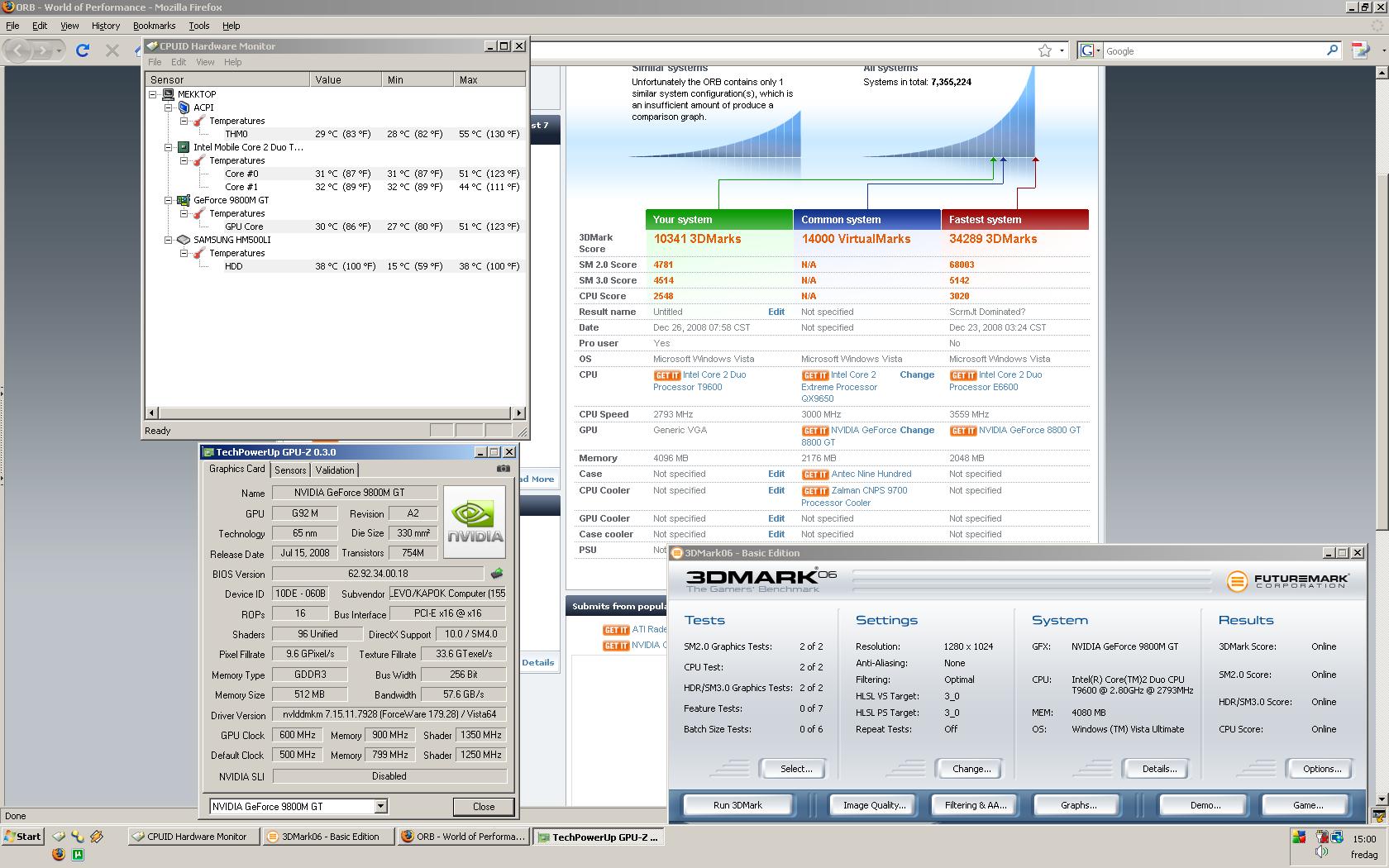Click the Firefox page scroll-up arrow
The width and height of the screenshot is (1389, 868).
click(1381, 73)
